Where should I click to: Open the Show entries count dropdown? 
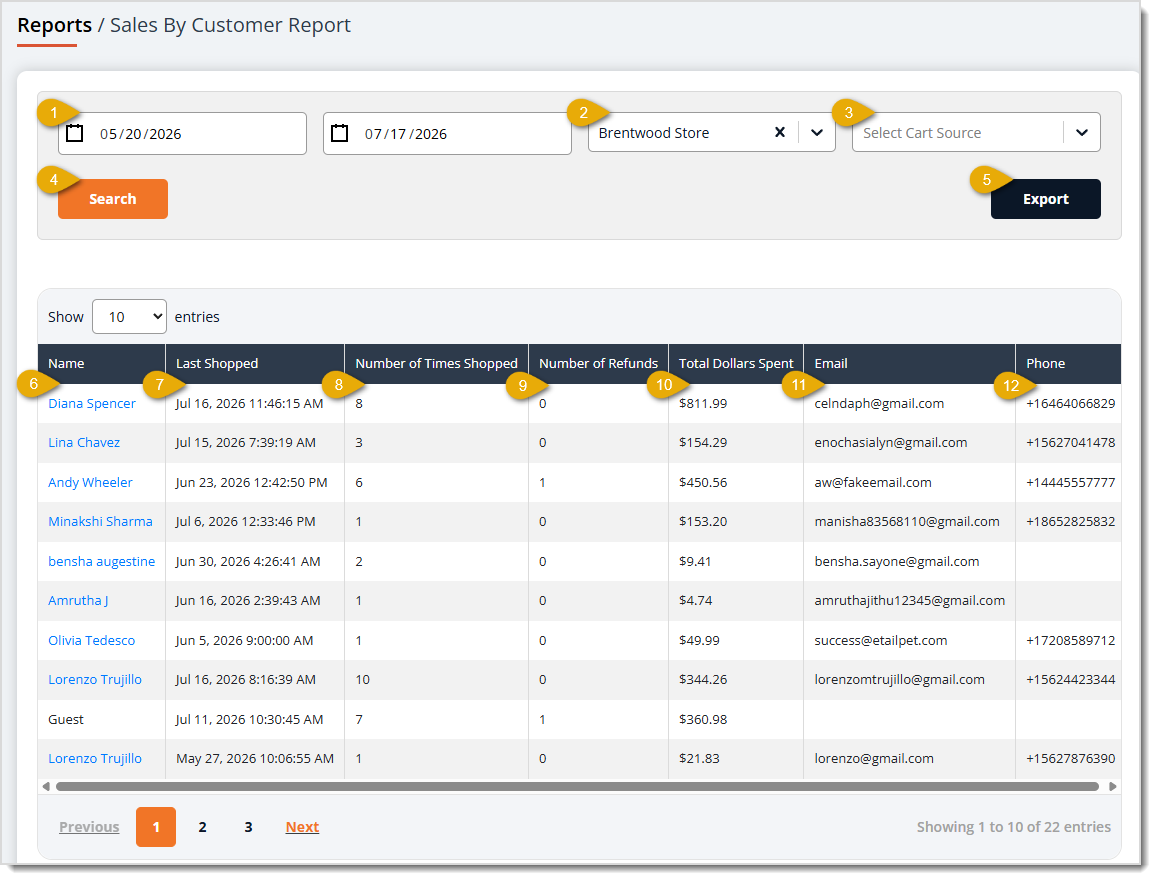coord(129,317)
